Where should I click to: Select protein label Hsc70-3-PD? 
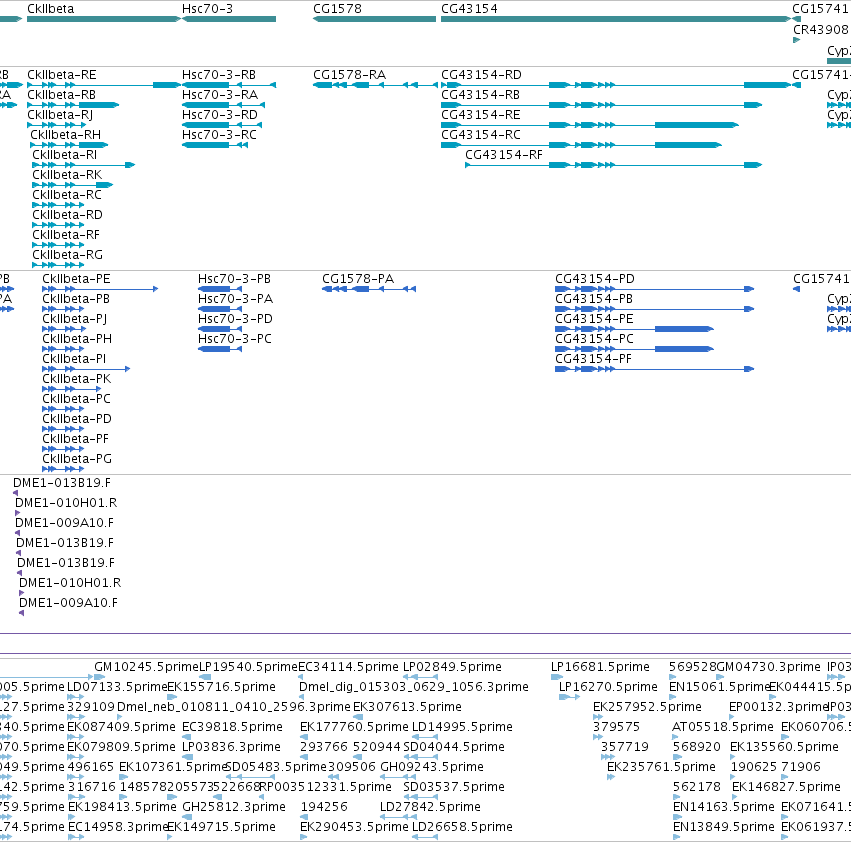(x=235, y=319)
